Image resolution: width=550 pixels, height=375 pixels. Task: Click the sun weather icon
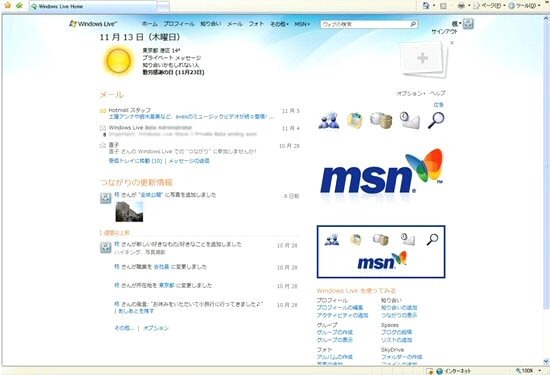119,61
